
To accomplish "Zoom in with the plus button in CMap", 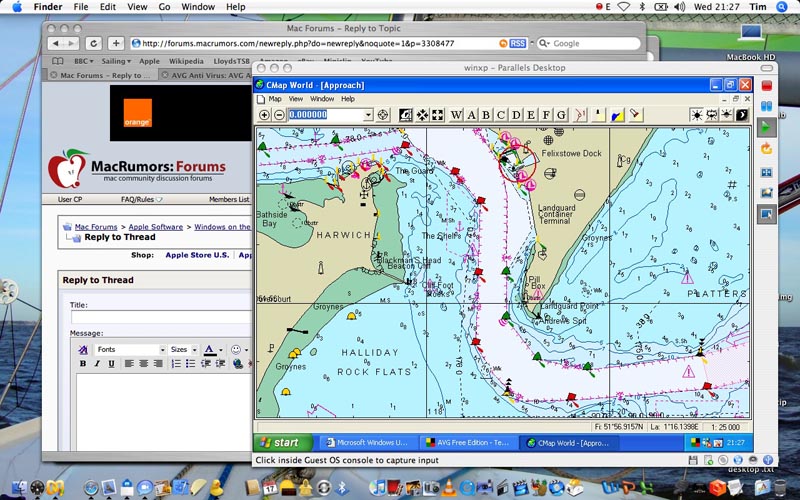I will tap(264, 115).
